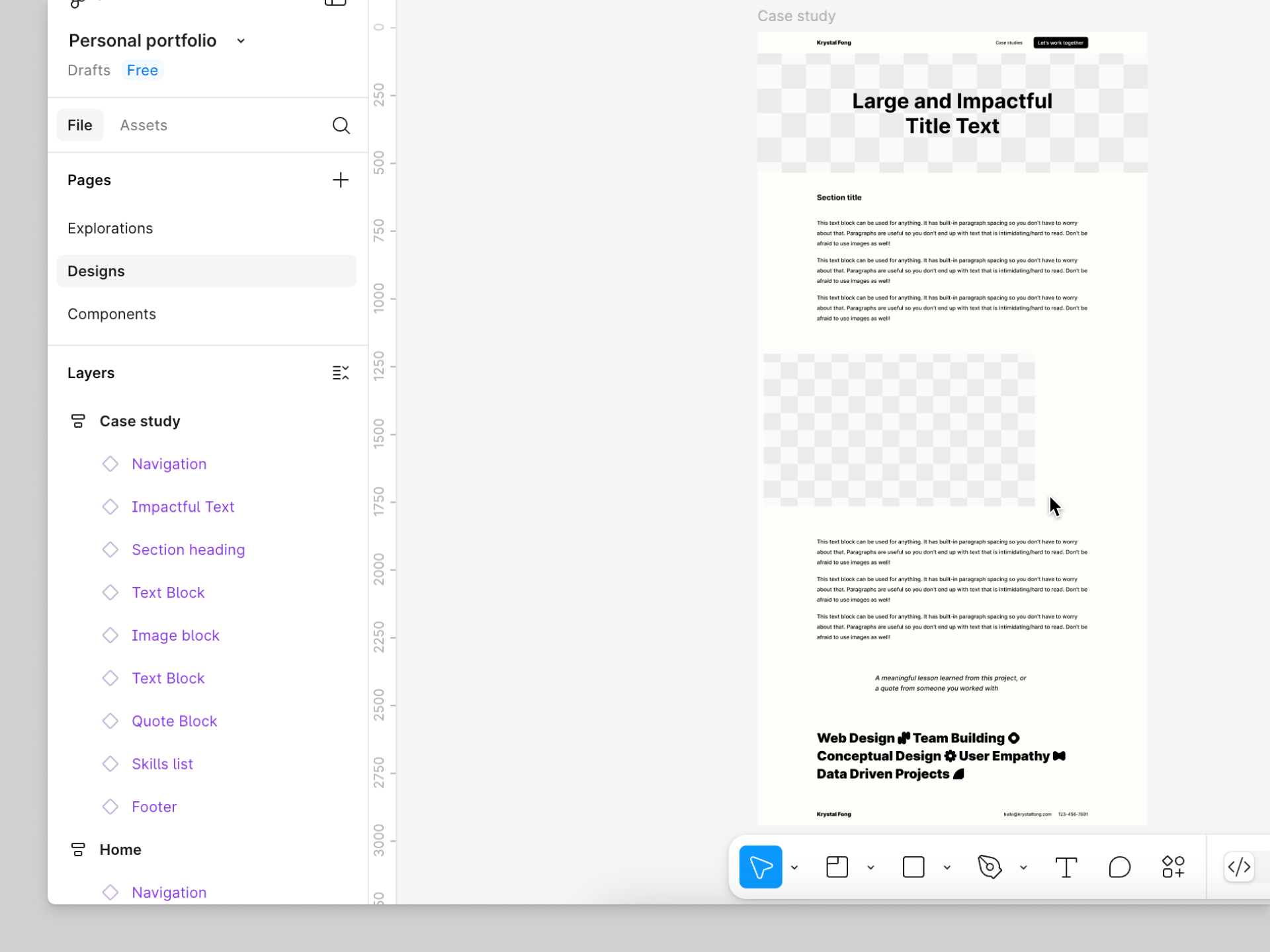Image resolution: width=1270 pixels, height=952 pixels.
Task: Open the Explorations page
Action: pos(110,228)
